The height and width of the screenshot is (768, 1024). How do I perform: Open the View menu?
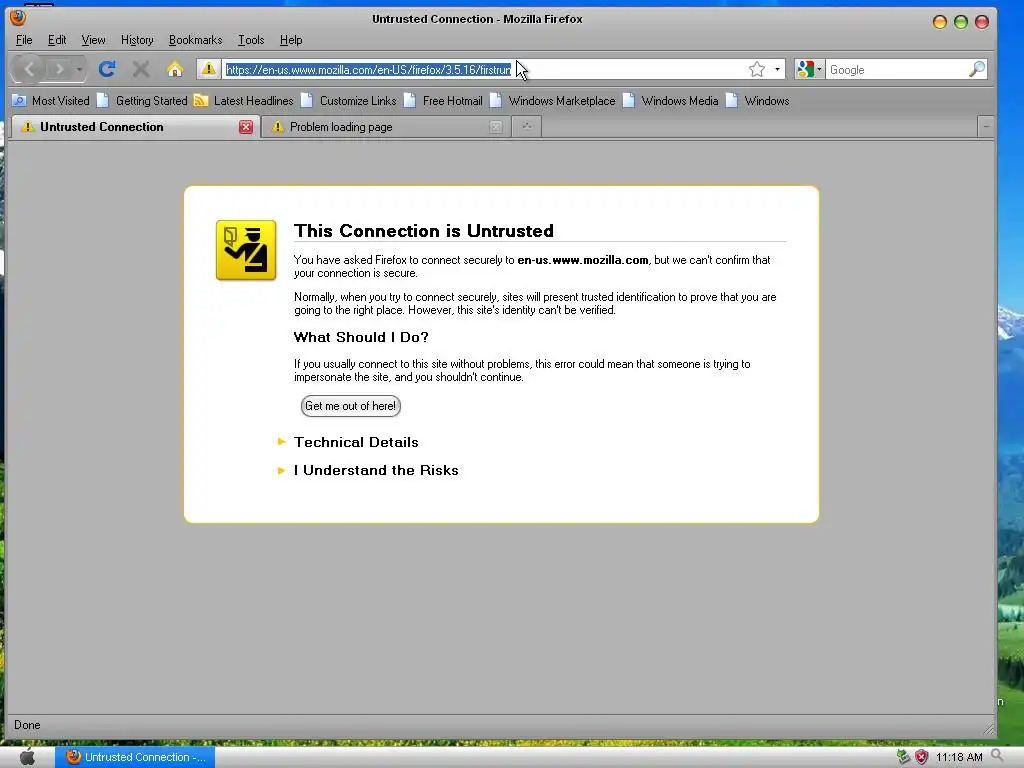tap(93, 40)
